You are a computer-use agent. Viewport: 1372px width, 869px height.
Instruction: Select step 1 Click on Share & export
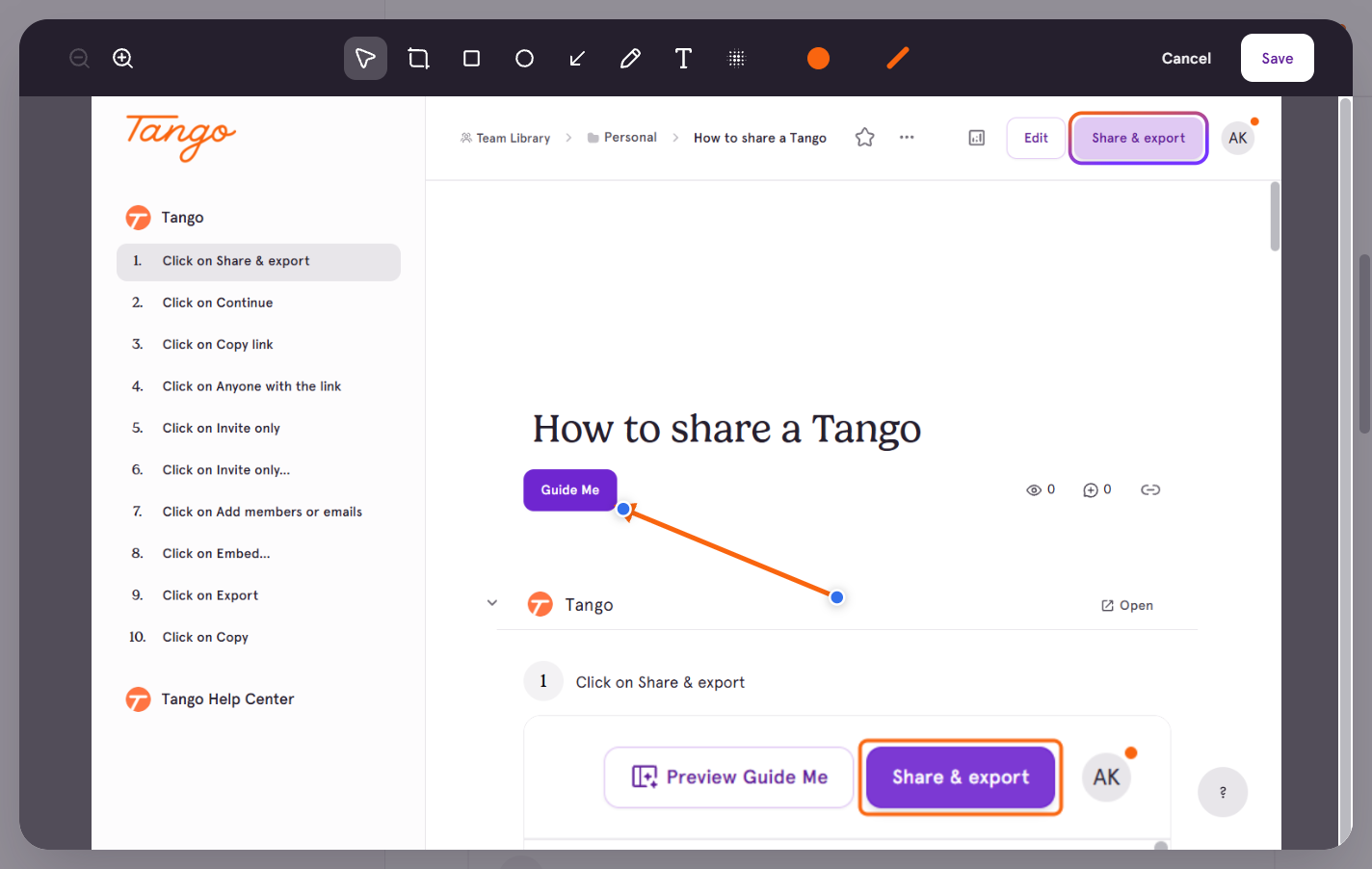click(258, 261)
